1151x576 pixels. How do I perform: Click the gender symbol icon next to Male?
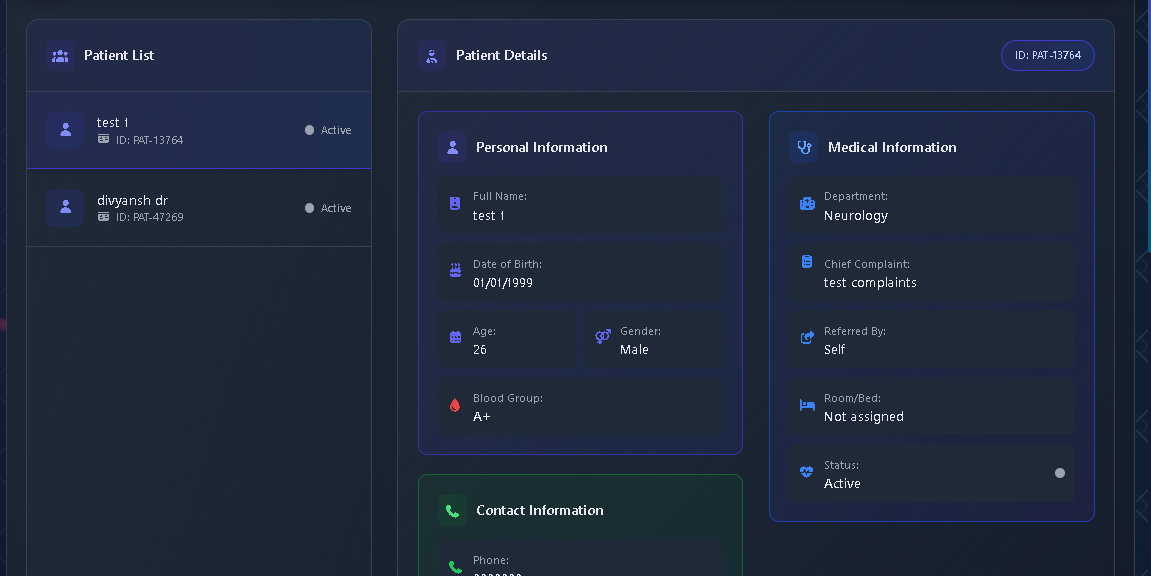click(602, 338)
